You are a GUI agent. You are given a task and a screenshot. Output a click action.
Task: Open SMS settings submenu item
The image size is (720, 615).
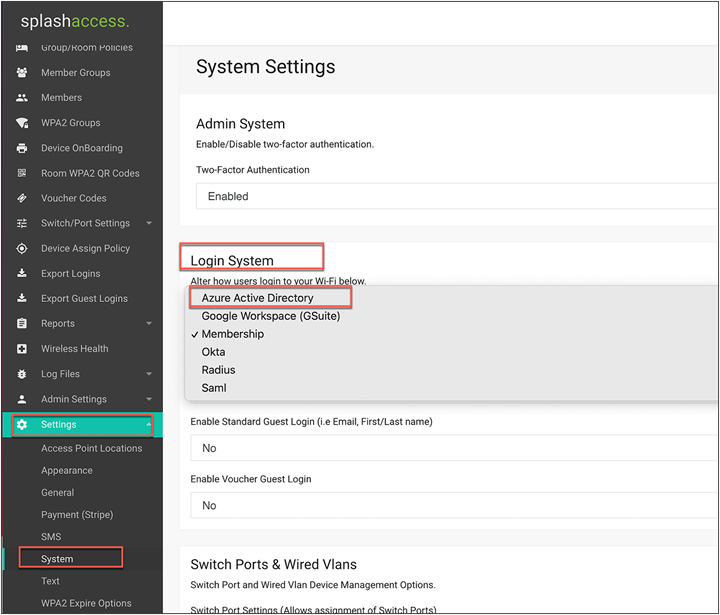[51, 536]
